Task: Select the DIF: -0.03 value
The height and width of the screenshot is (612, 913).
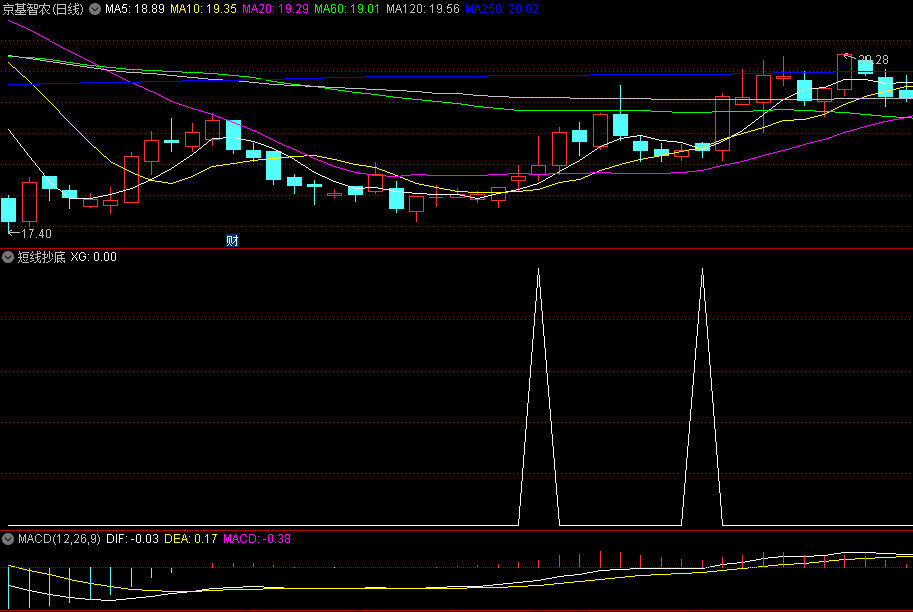Action: point(132,539)
